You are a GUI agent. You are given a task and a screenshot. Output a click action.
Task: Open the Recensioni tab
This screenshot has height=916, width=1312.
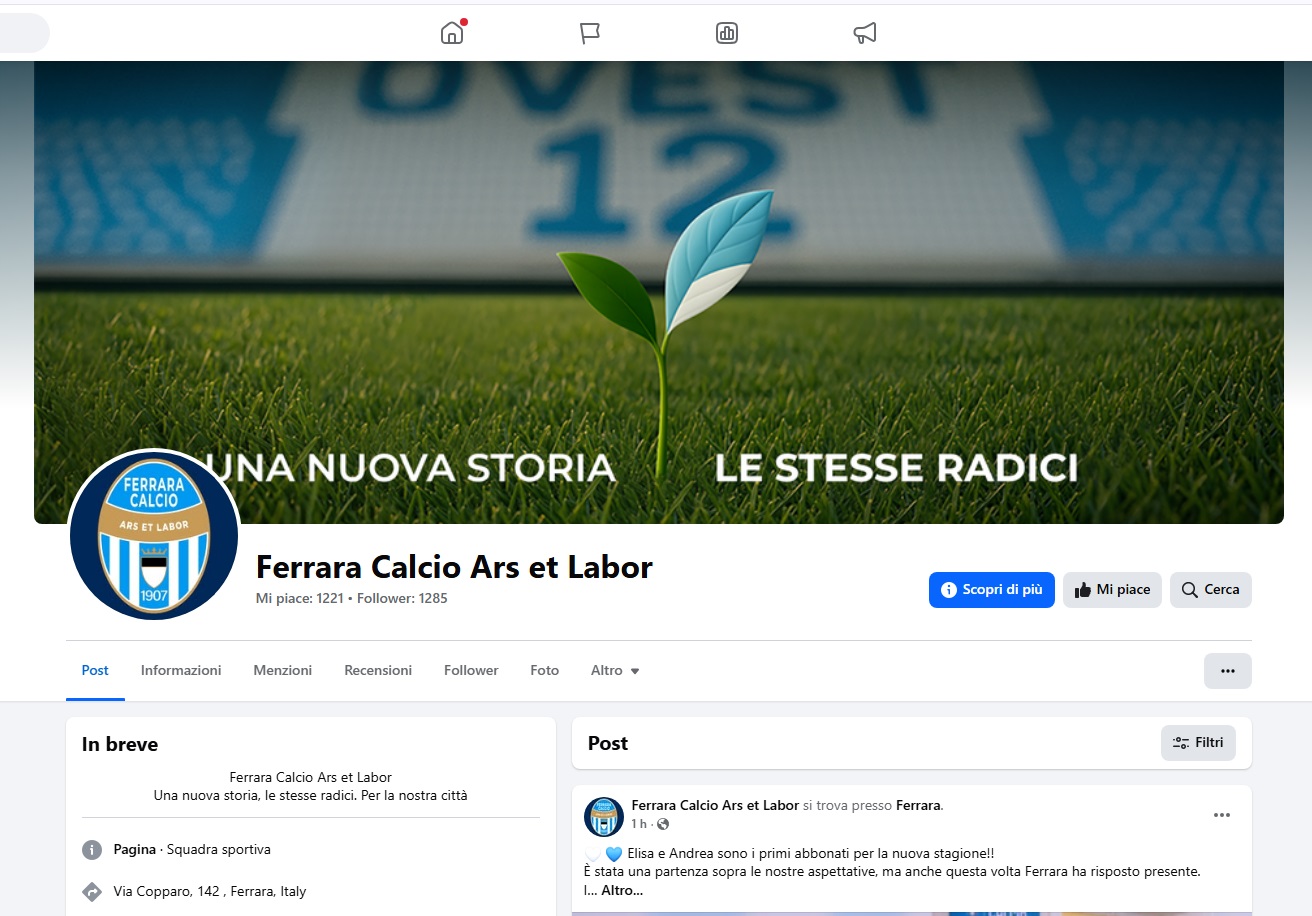tap(378, 670)
